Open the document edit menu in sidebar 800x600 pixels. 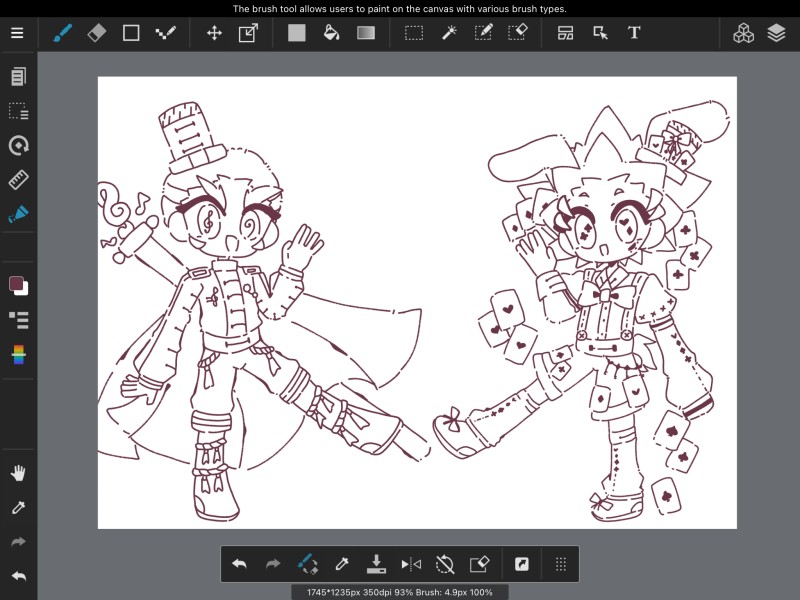[x=18, y=77]
